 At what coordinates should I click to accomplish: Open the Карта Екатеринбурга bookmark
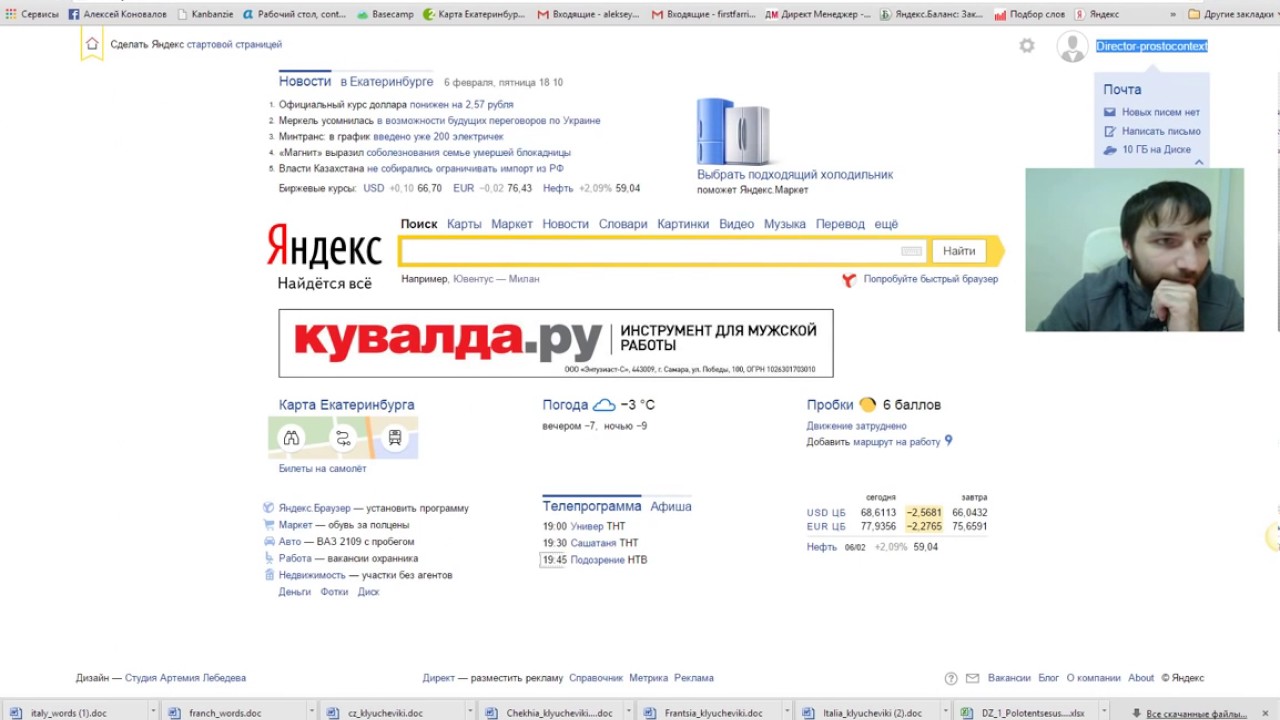pos(473,14)
